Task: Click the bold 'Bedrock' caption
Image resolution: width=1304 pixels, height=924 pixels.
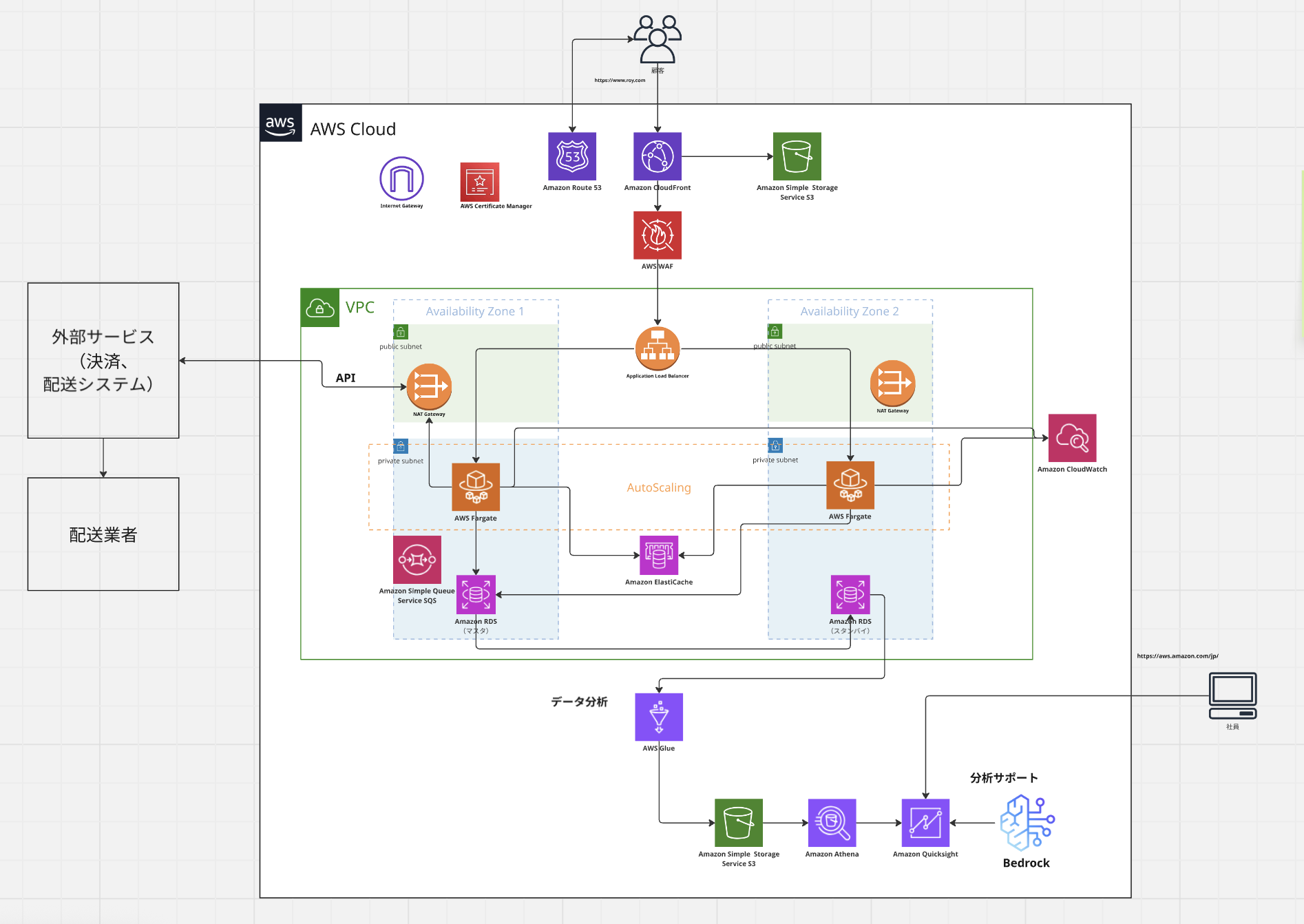Action: tap(1027, 863)
